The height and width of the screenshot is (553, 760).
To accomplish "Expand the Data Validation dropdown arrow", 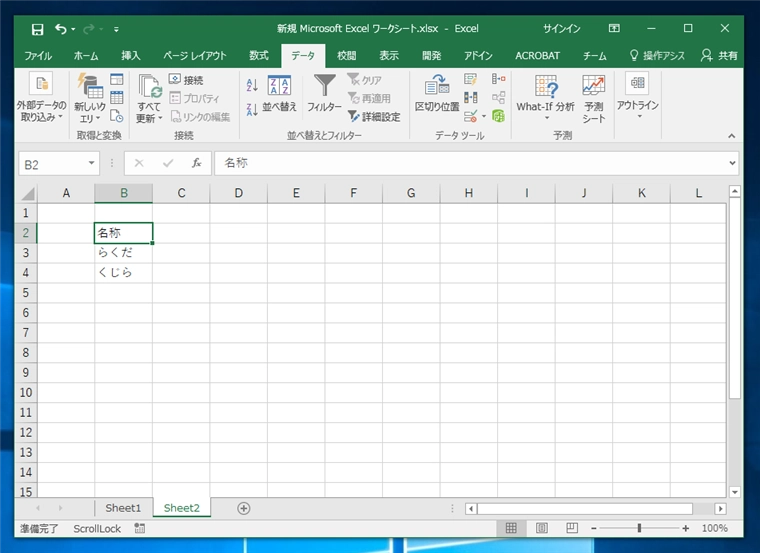I will 484,116.
